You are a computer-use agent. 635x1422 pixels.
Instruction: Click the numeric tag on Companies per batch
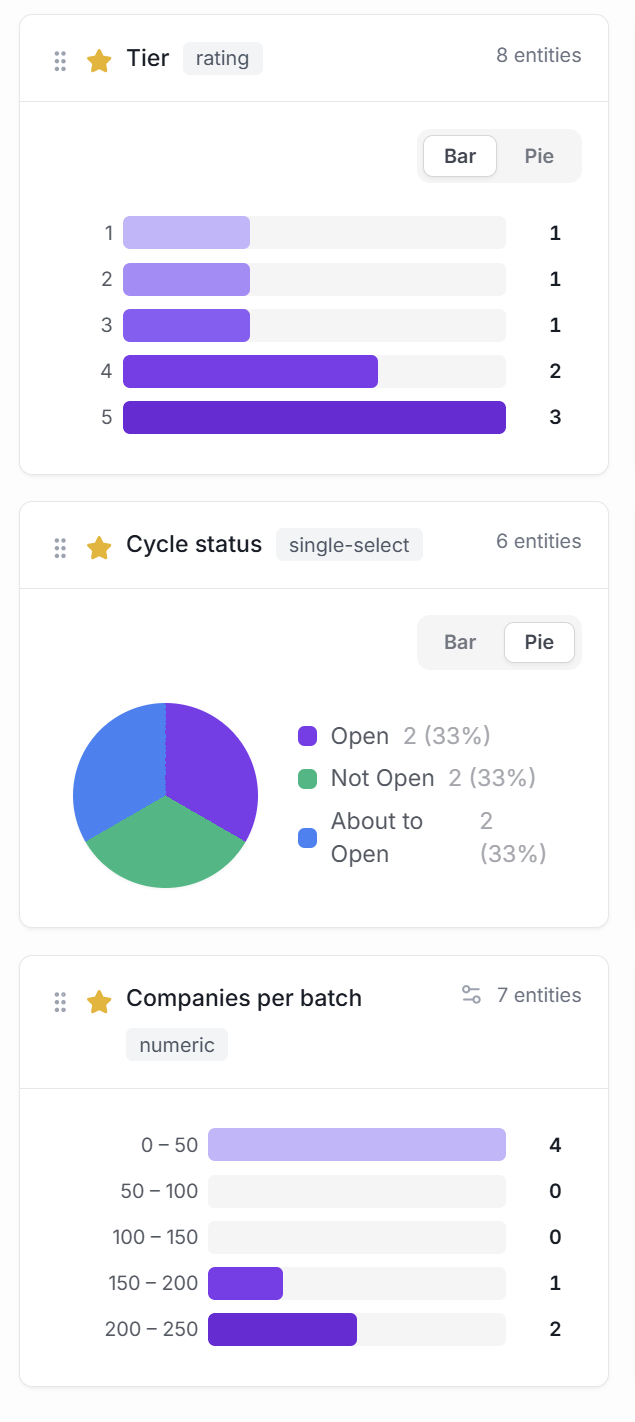(177, 1044)
